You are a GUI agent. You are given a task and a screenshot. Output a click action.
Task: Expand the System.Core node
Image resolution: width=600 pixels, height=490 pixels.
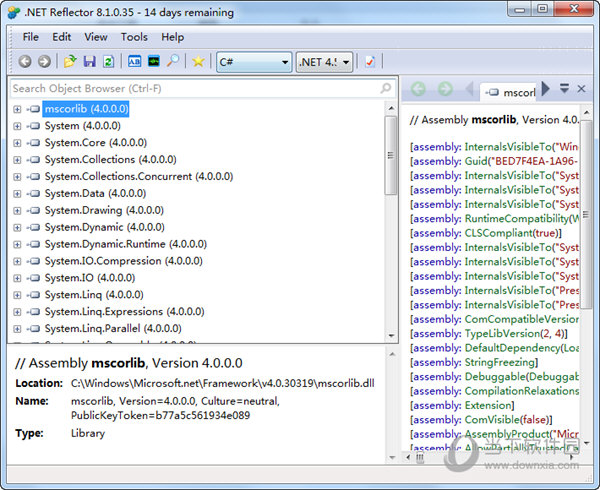(17, 143)
